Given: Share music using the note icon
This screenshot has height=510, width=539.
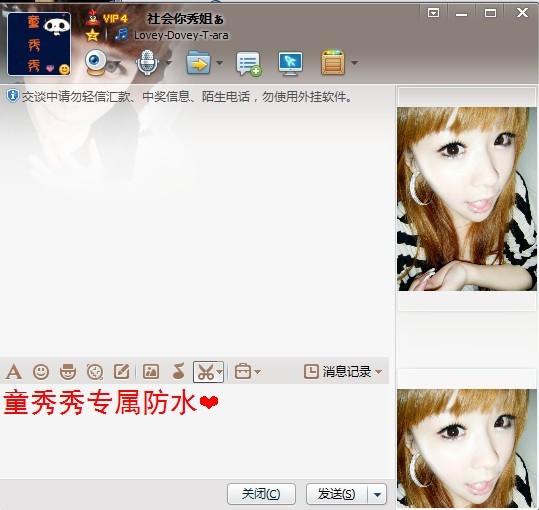Looking at the screenshot, I should pyautogui.click(x=178, y=371).
